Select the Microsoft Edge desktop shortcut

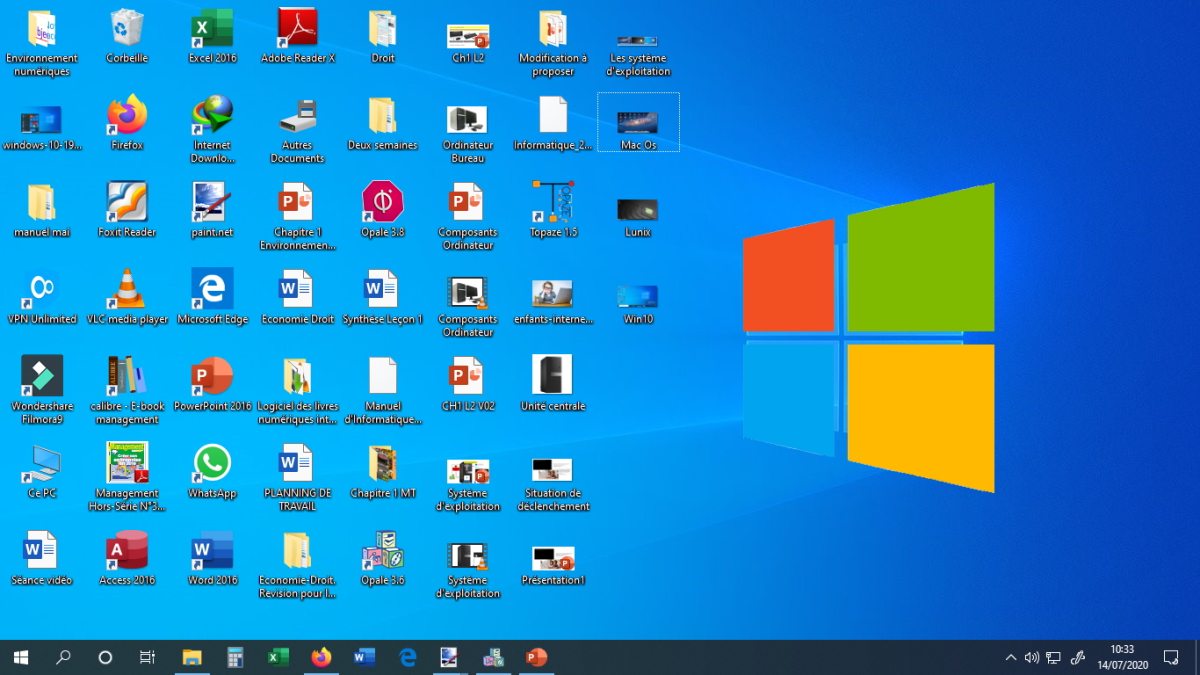coord(212,298)
